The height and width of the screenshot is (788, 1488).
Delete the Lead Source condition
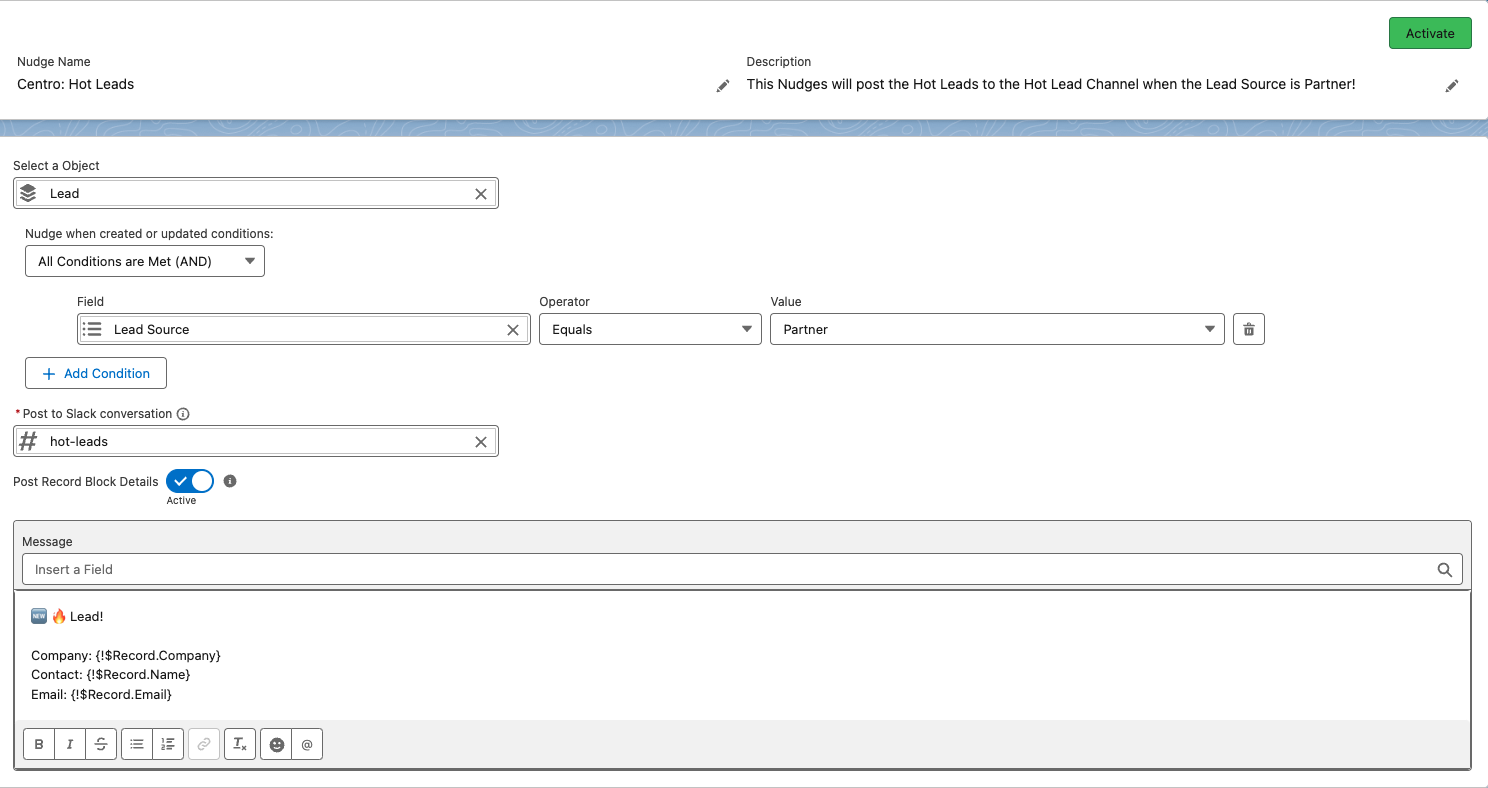coord(1249,329)
